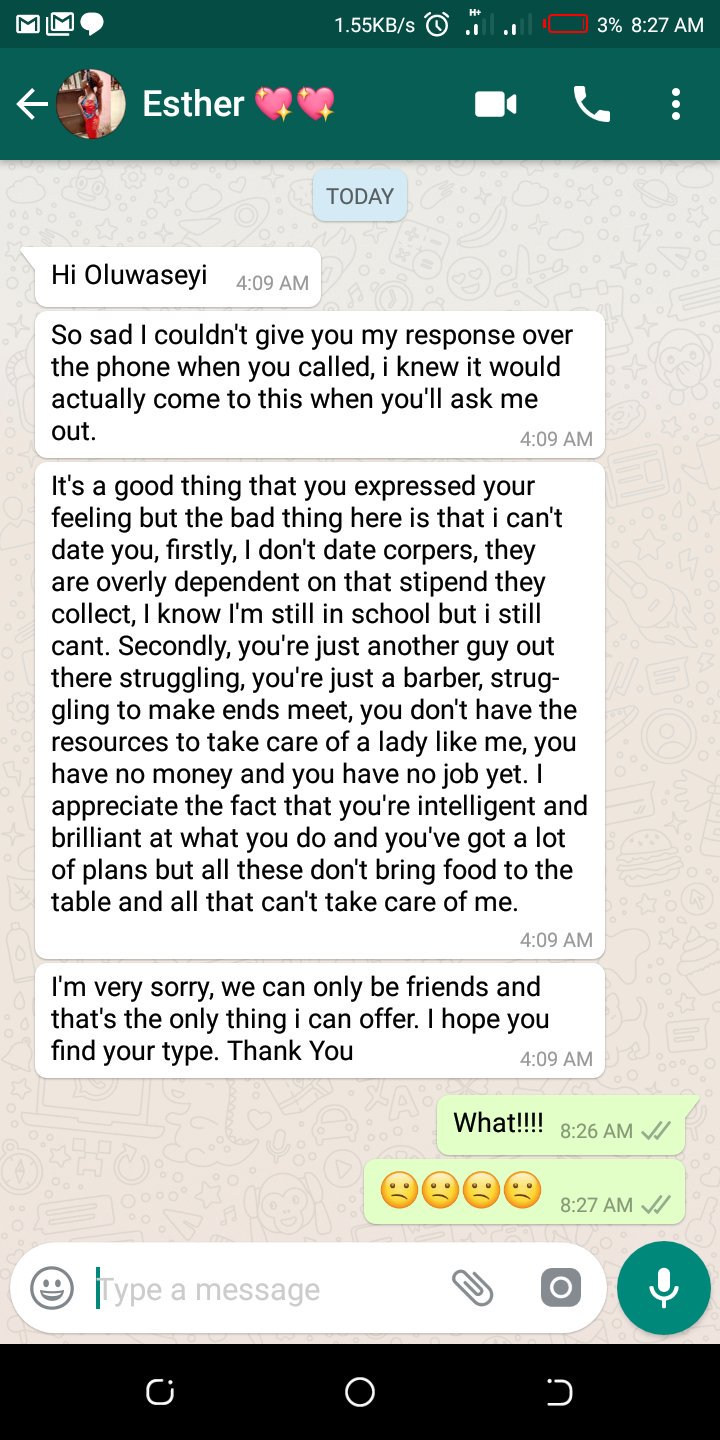This screenshot has width=720, height=1440.
Task: Open the three-dot chat options menu
Action: point(675,104)
